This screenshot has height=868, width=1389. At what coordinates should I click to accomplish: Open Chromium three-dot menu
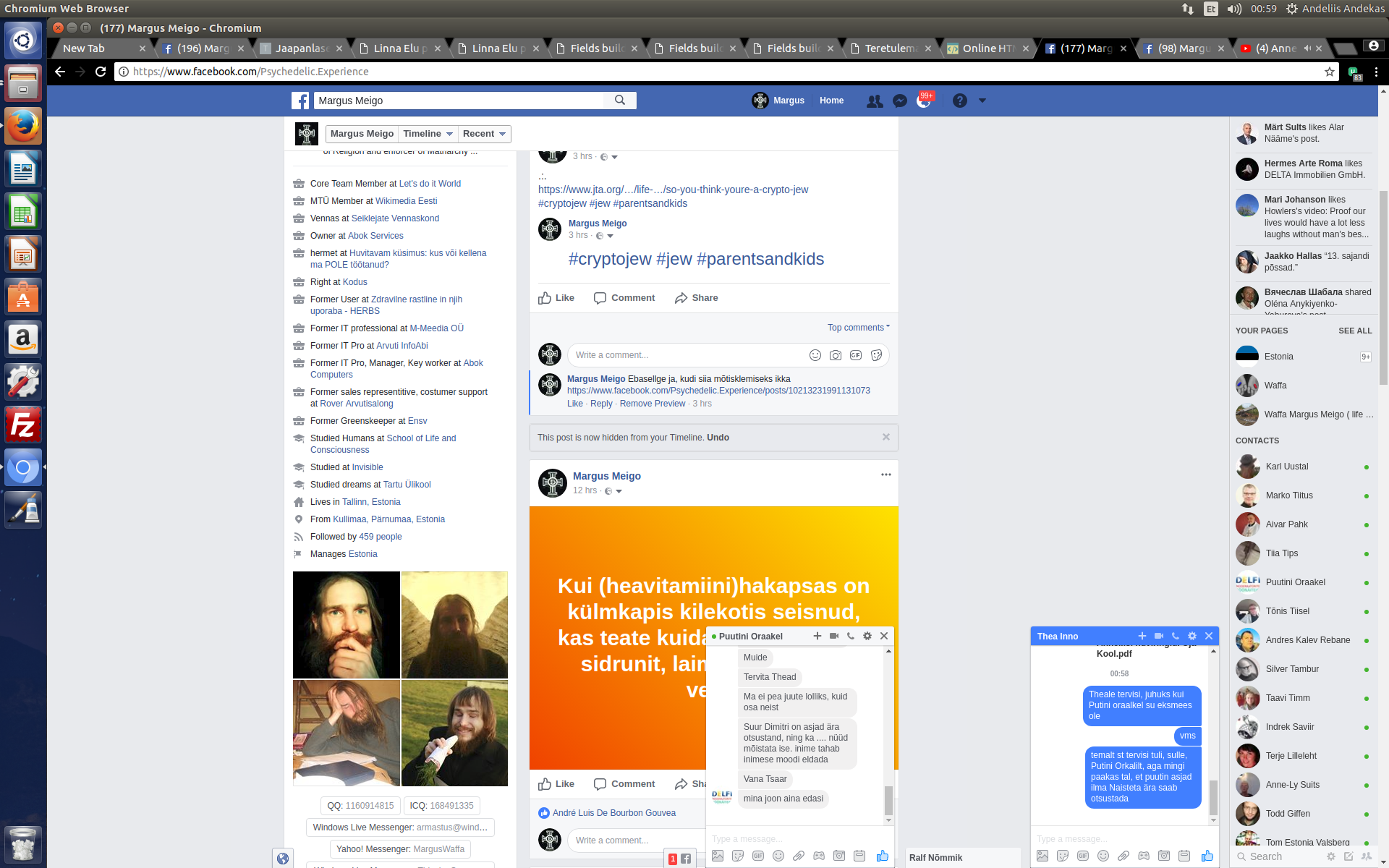pyautogui.click(x=1376, y=72)
